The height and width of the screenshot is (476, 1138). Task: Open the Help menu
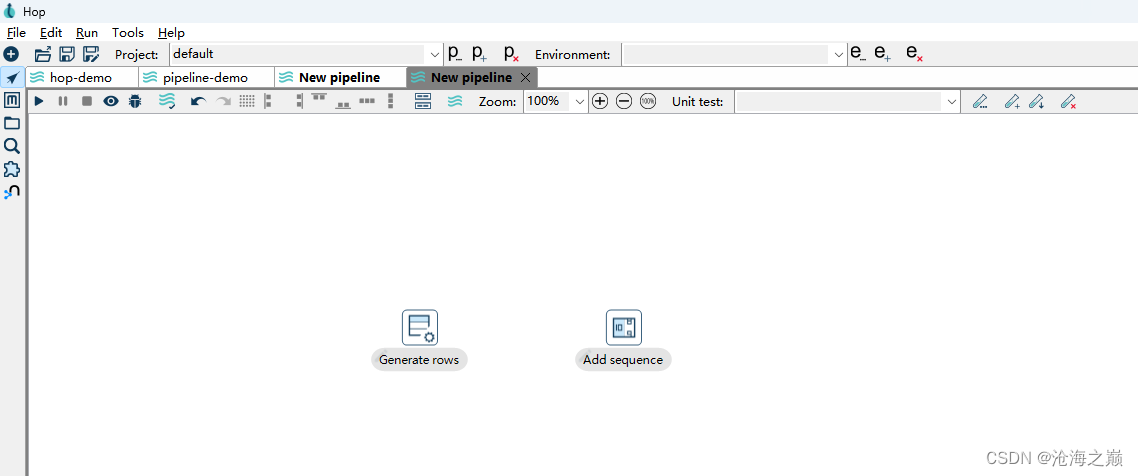point(171,33)
